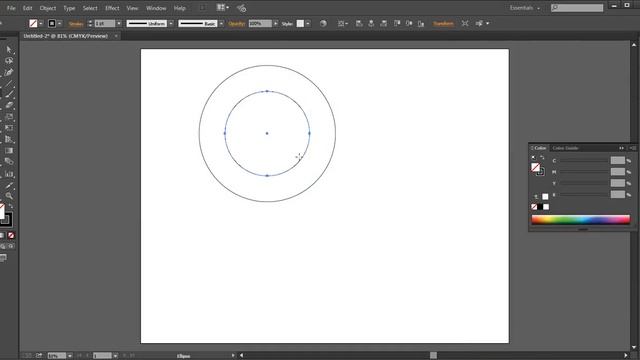640x360 pixels.
Task: Open the Effect menu
Action: (x=112, y=8)
